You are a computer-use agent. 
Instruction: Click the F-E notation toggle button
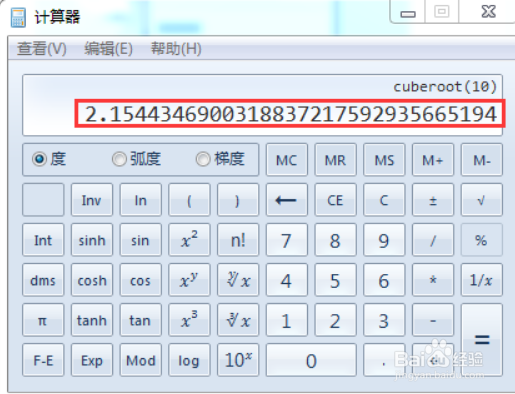(x=43, y=360)
